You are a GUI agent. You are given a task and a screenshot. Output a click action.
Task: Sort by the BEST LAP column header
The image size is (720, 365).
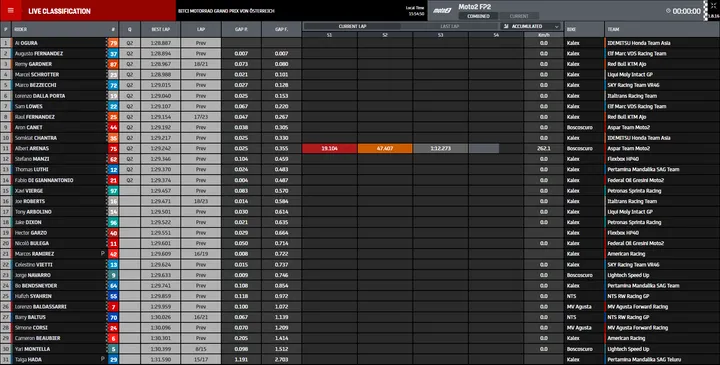point(161,29)
